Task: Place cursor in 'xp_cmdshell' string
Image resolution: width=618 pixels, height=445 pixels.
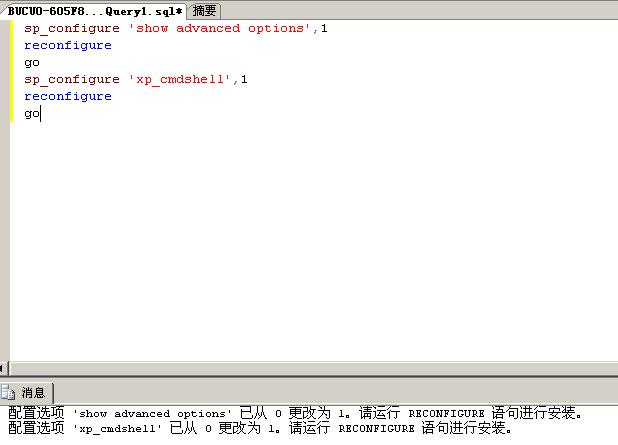Action: pos(179,80)
